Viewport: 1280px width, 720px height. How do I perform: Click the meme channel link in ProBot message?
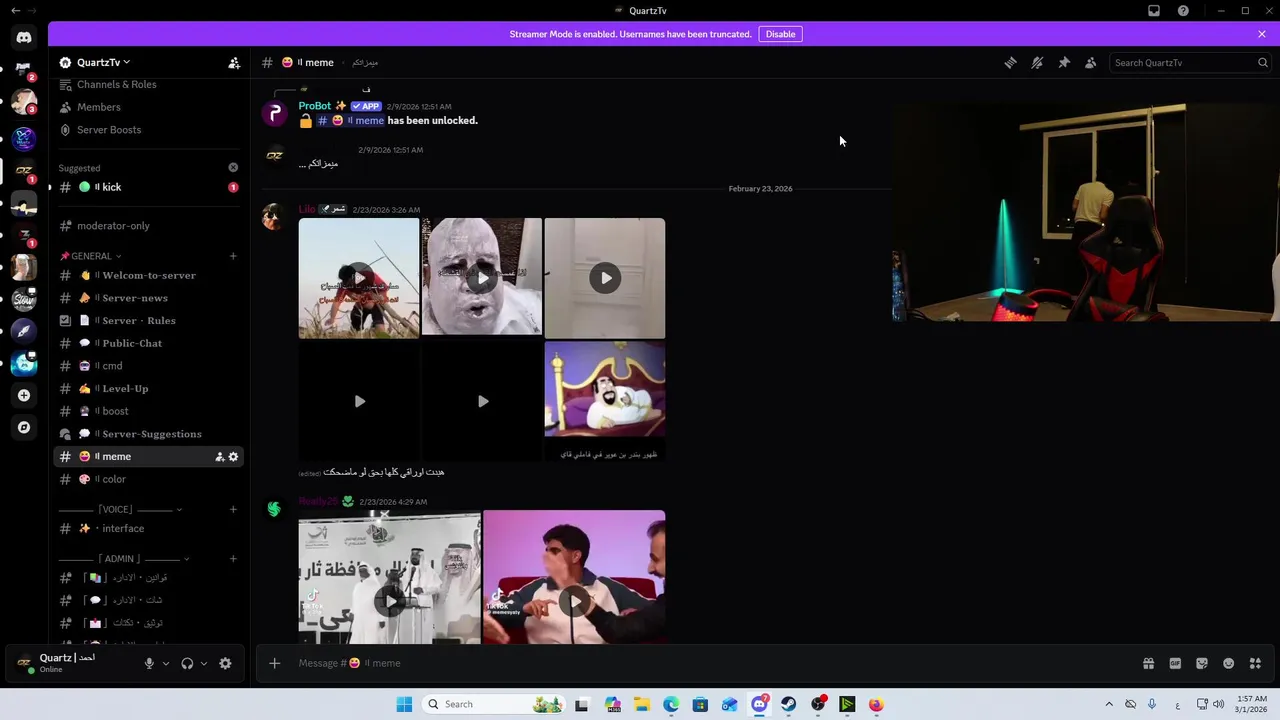[351, 121]
